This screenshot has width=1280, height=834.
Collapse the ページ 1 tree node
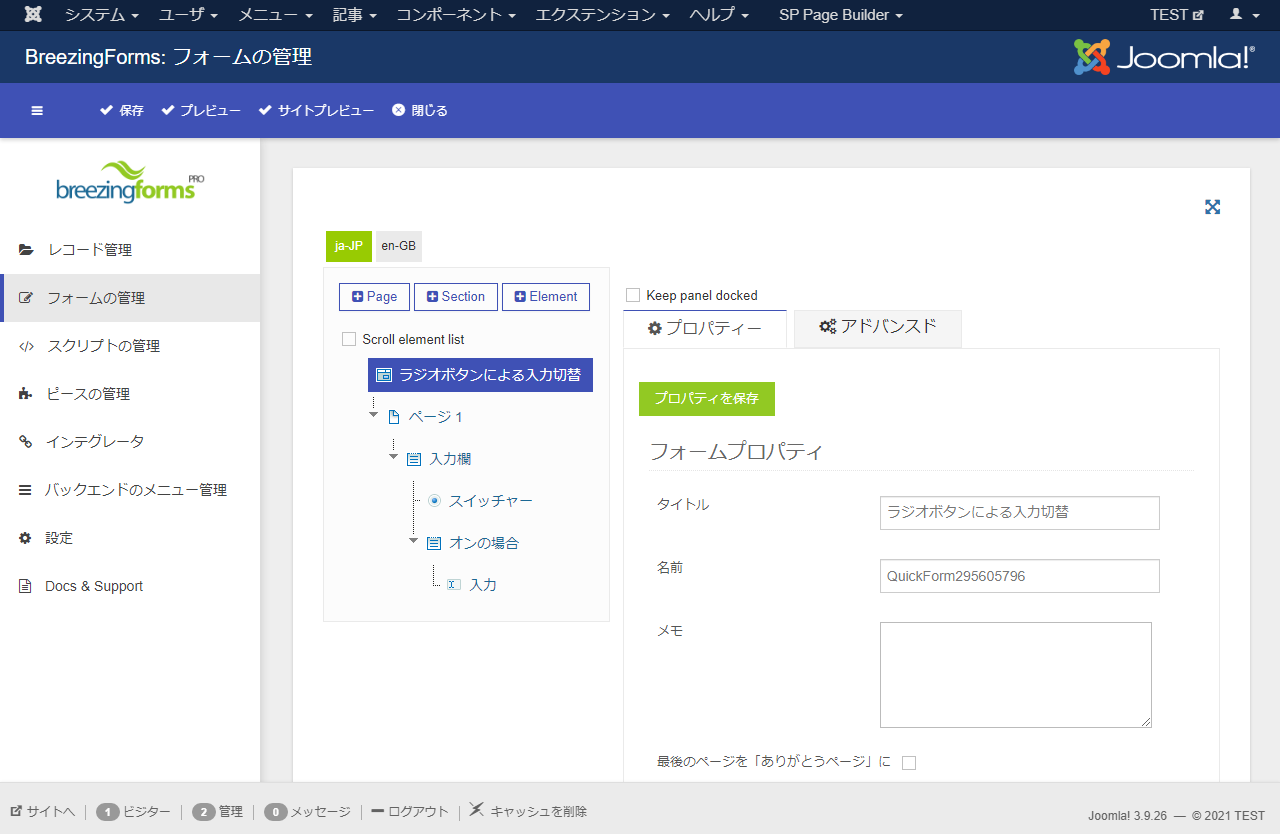pos(374,414)
